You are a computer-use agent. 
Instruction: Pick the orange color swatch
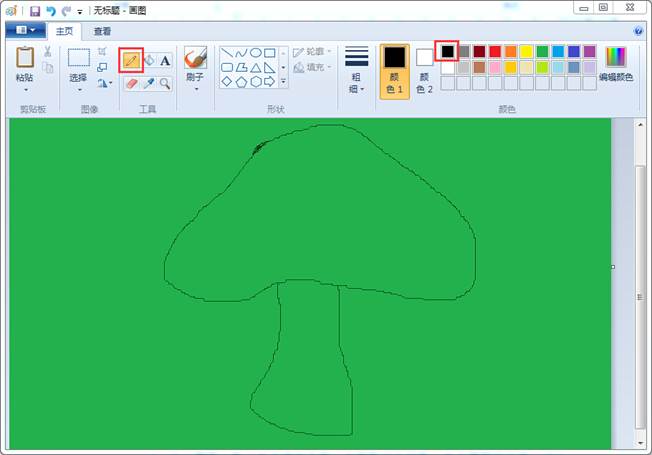511,51
